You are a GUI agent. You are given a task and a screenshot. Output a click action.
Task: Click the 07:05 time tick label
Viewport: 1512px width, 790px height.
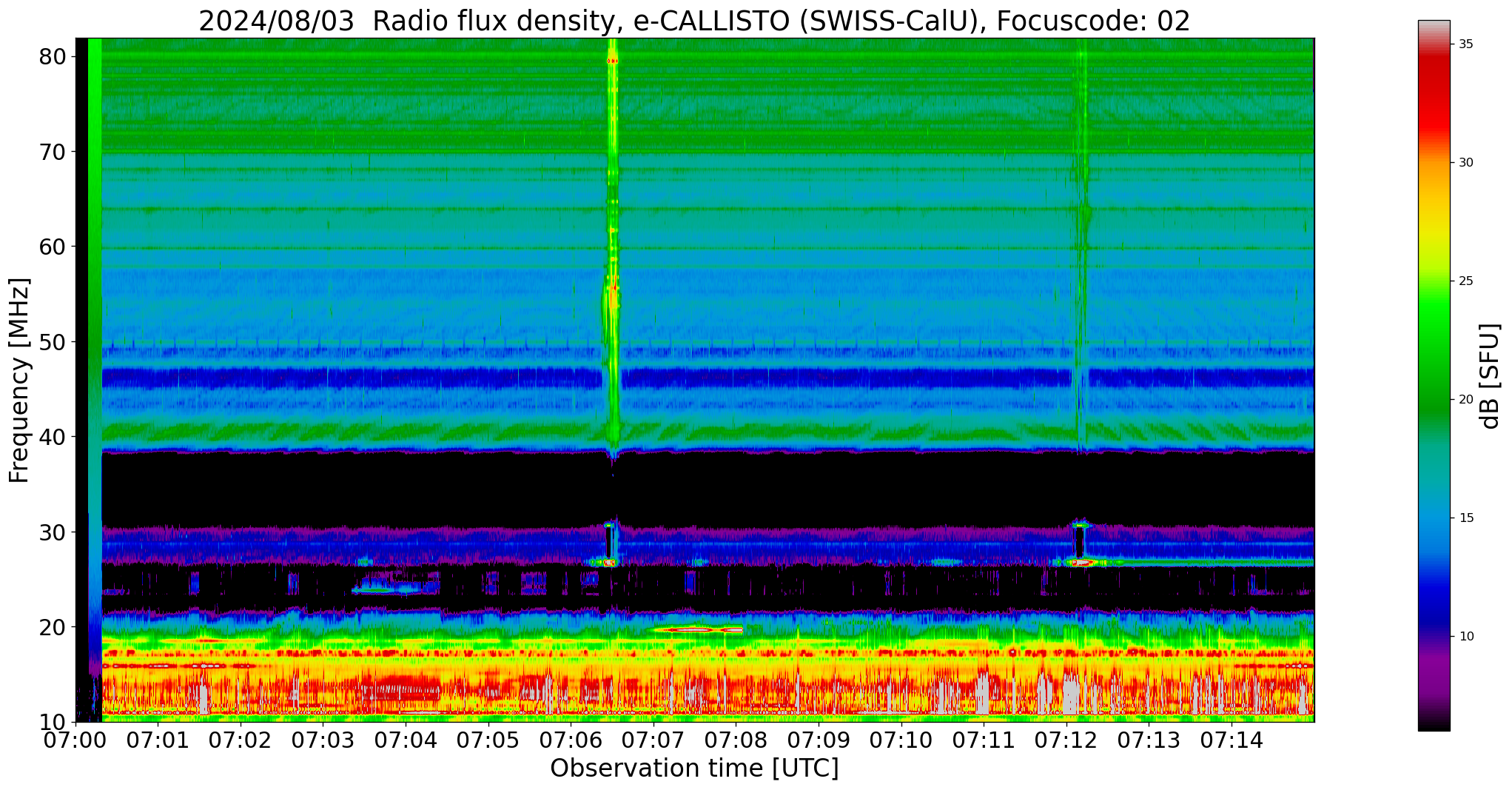point(488,740)
